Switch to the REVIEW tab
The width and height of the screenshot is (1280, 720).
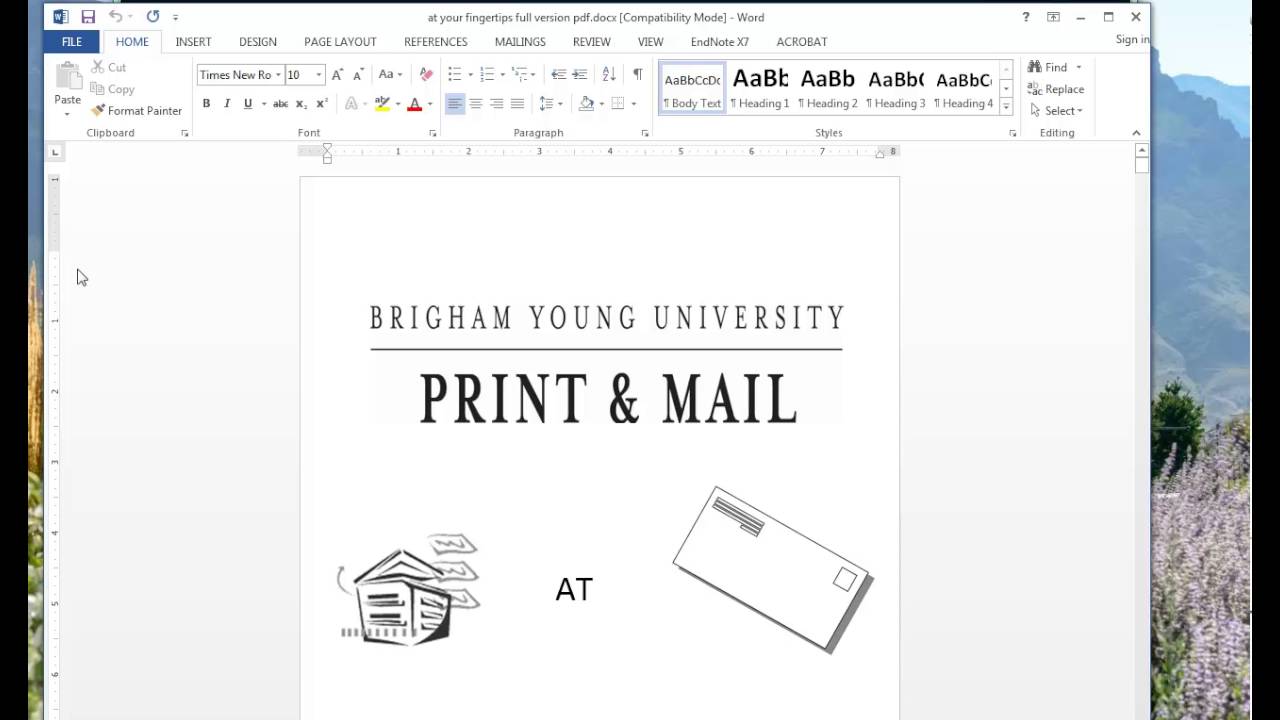591,42
